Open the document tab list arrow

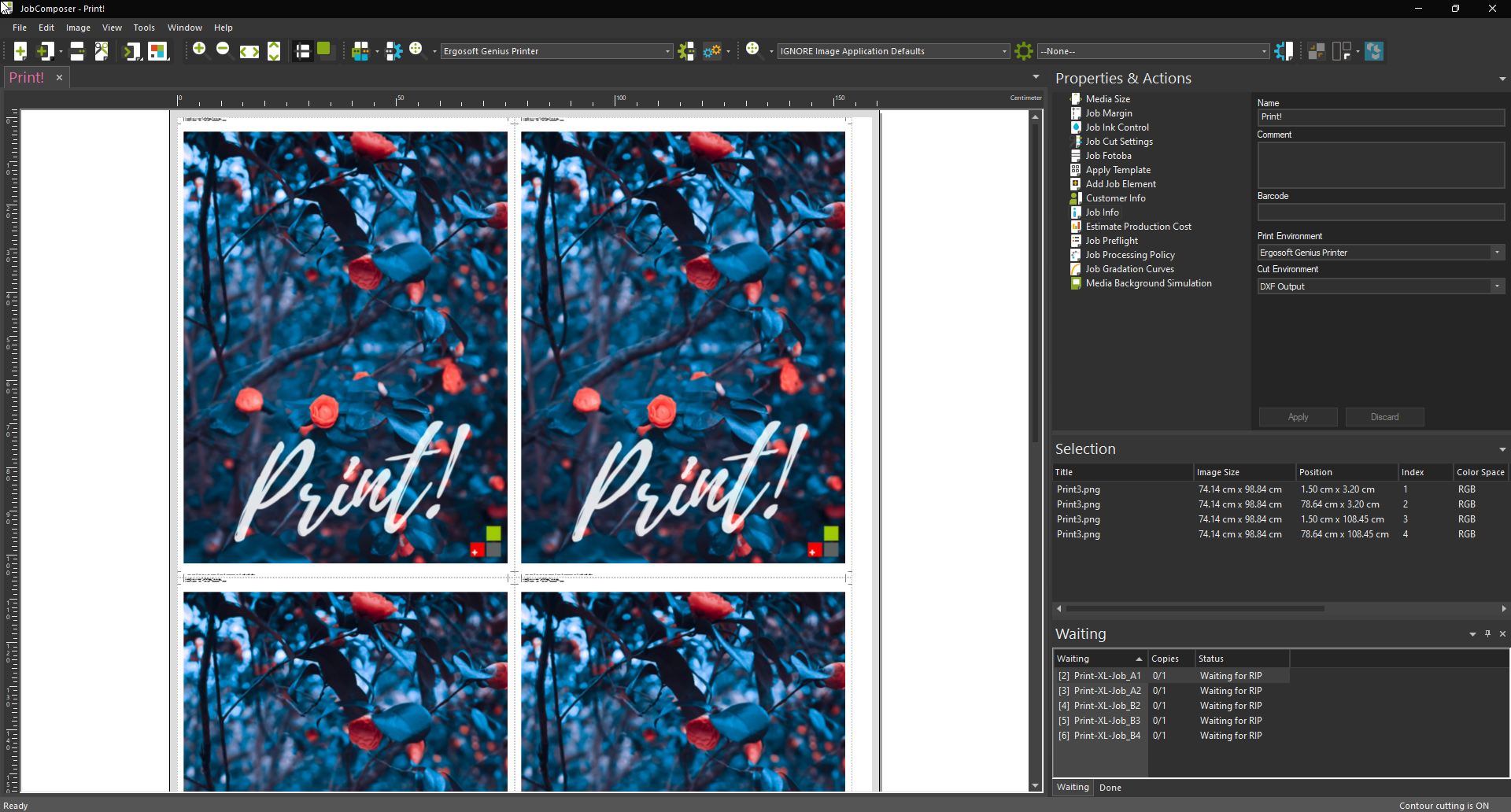[x=1036, y=77]
